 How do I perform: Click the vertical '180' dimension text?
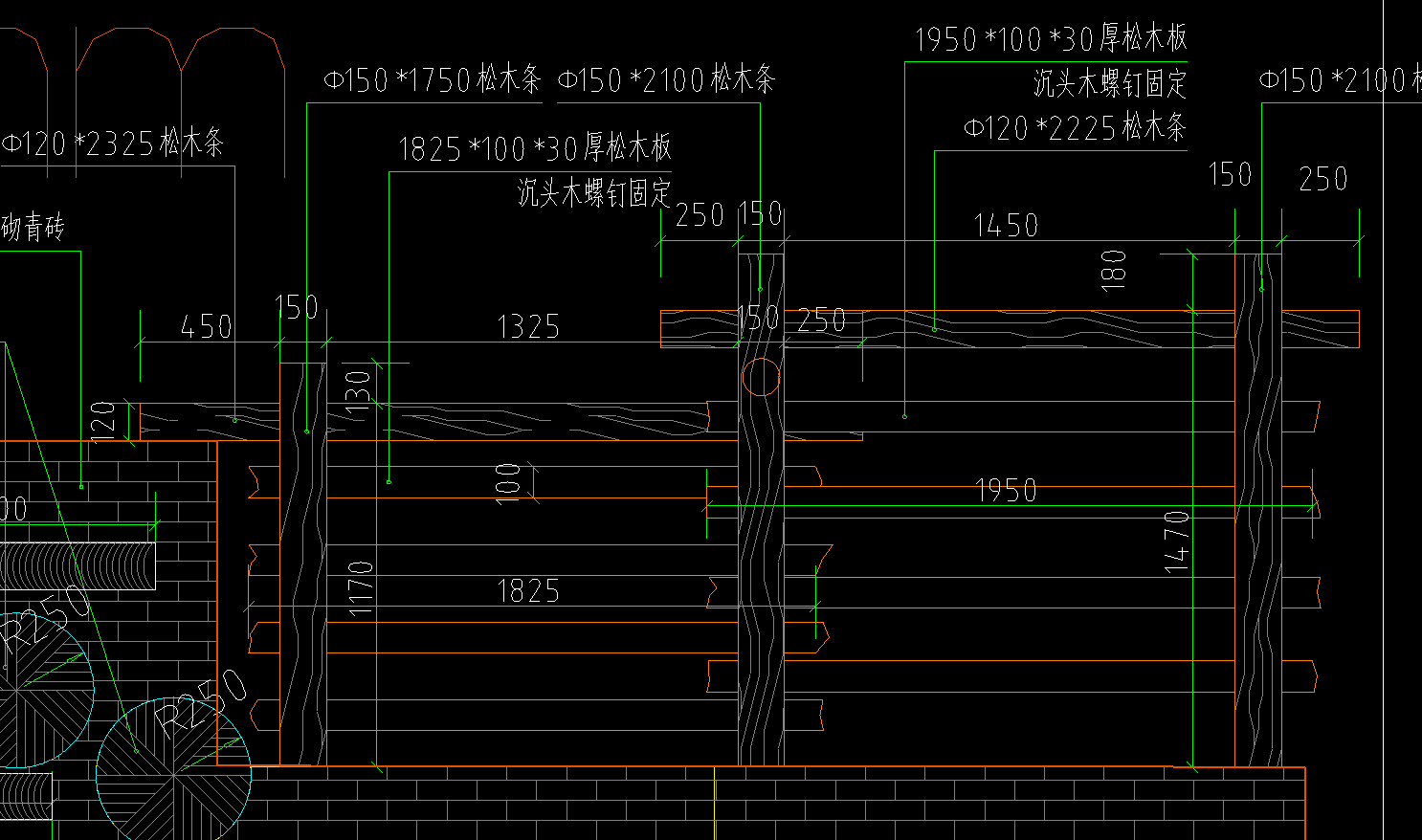pos(1114,270)
